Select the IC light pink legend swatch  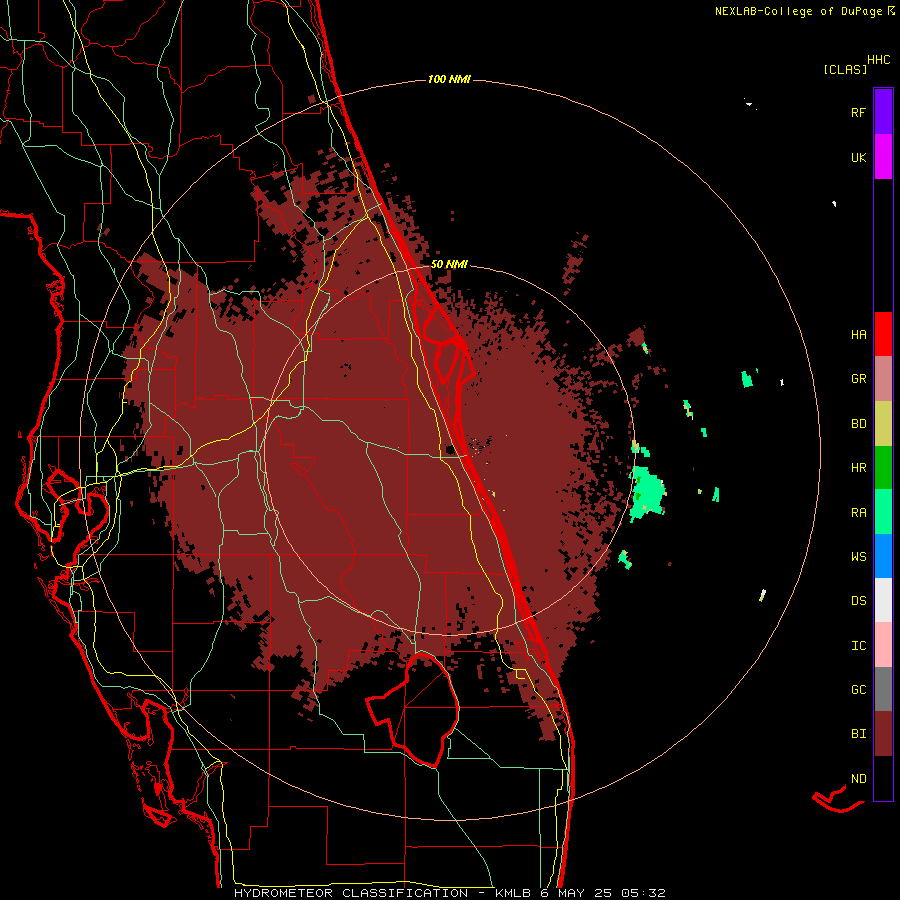[x=883, y=645]
